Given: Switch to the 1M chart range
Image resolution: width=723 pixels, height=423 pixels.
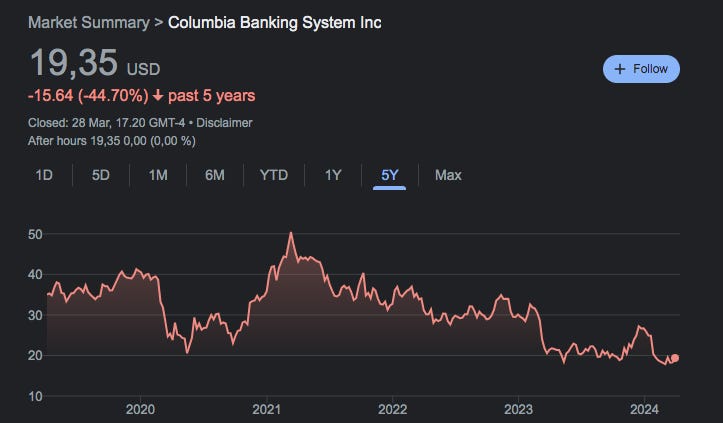Looking at the screenshot, I should point(158,175).
